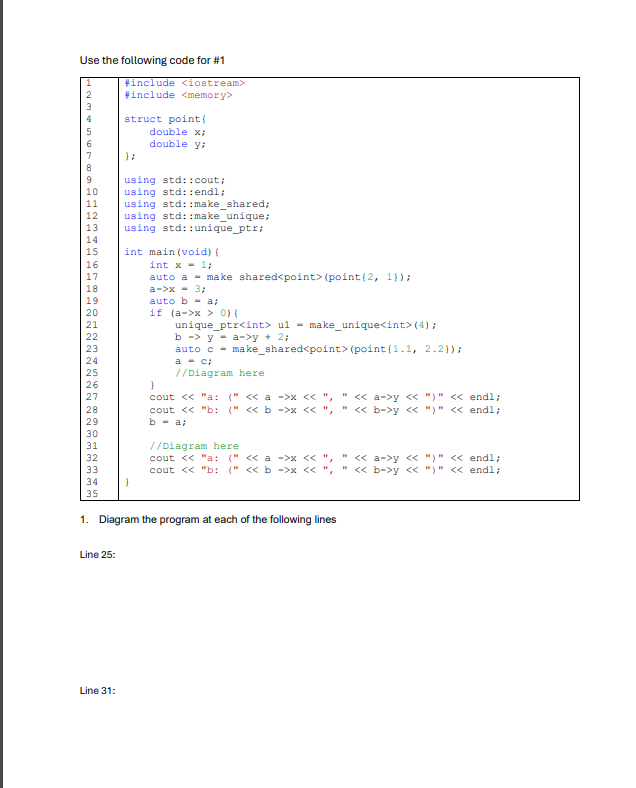Click the "double y;" declaration
636x788 pixels.
pyautogui.click(x=177, y=144)
